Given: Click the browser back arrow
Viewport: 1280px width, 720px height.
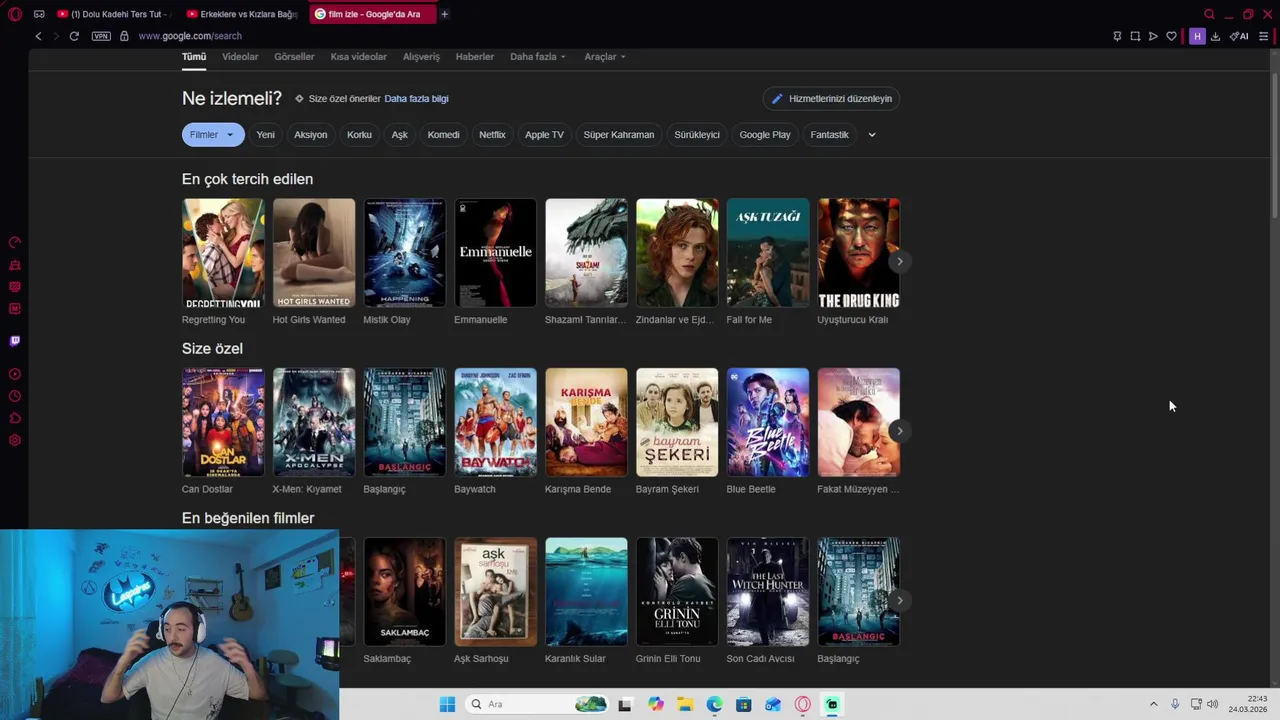Looking at the screenshot, I should pyautogui.click(x=38, y=36).
